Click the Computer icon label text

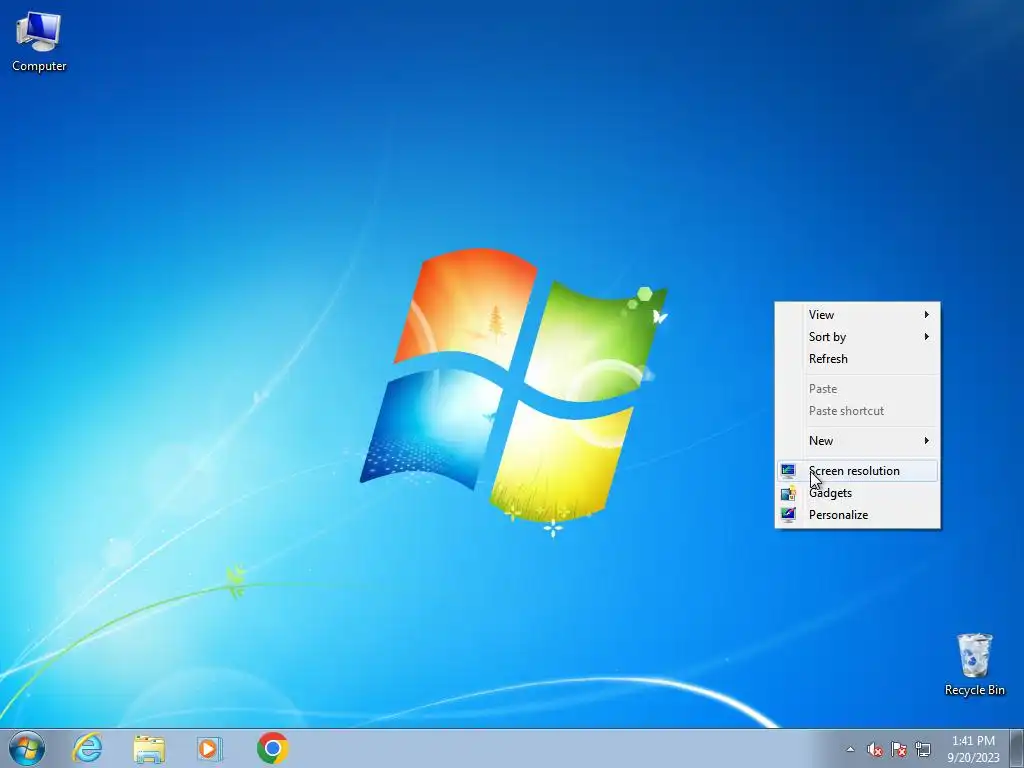pos(39,66)
